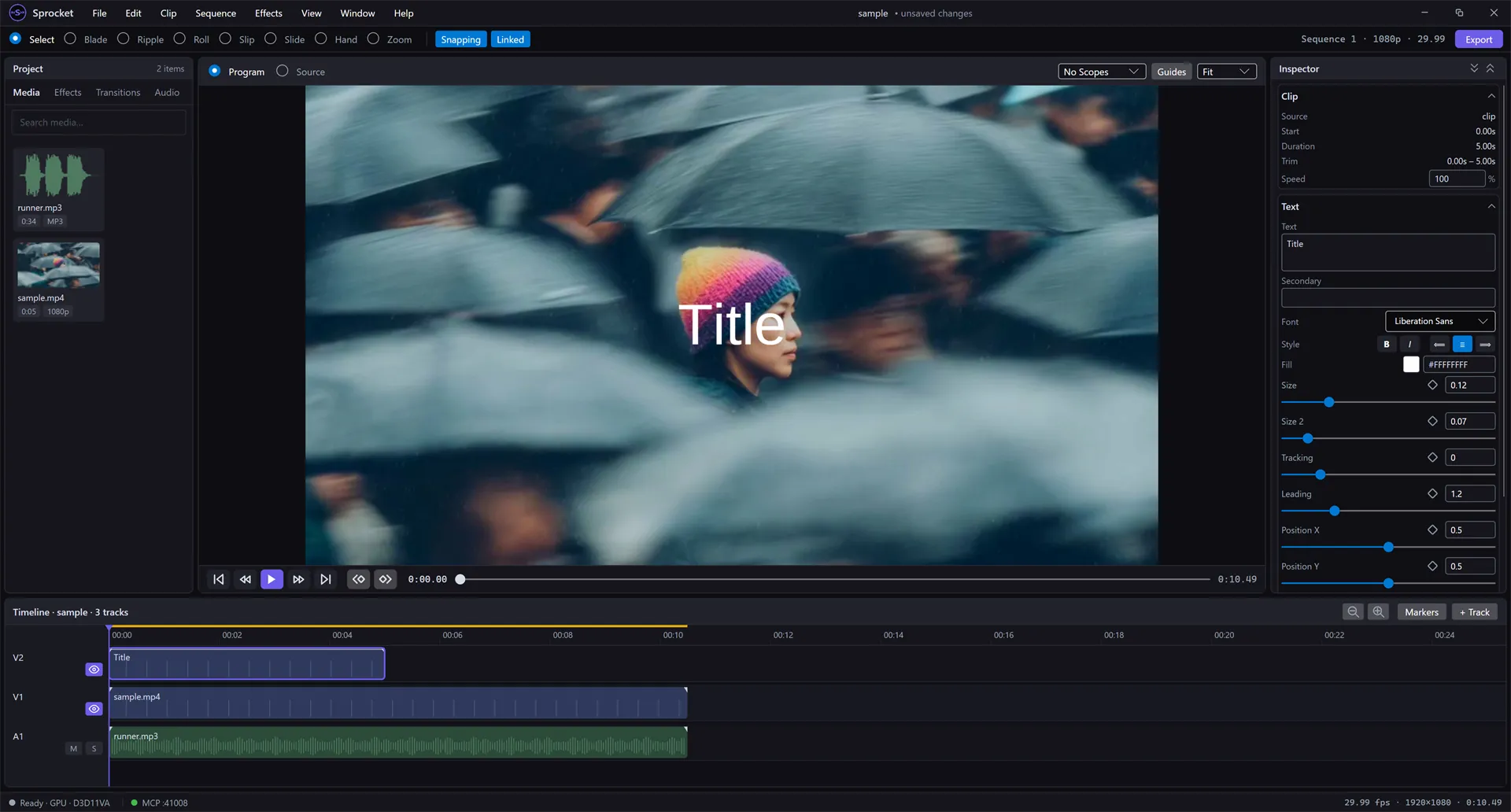Step back one frame
1511x812 pixels.
click(x=246, y=579)
